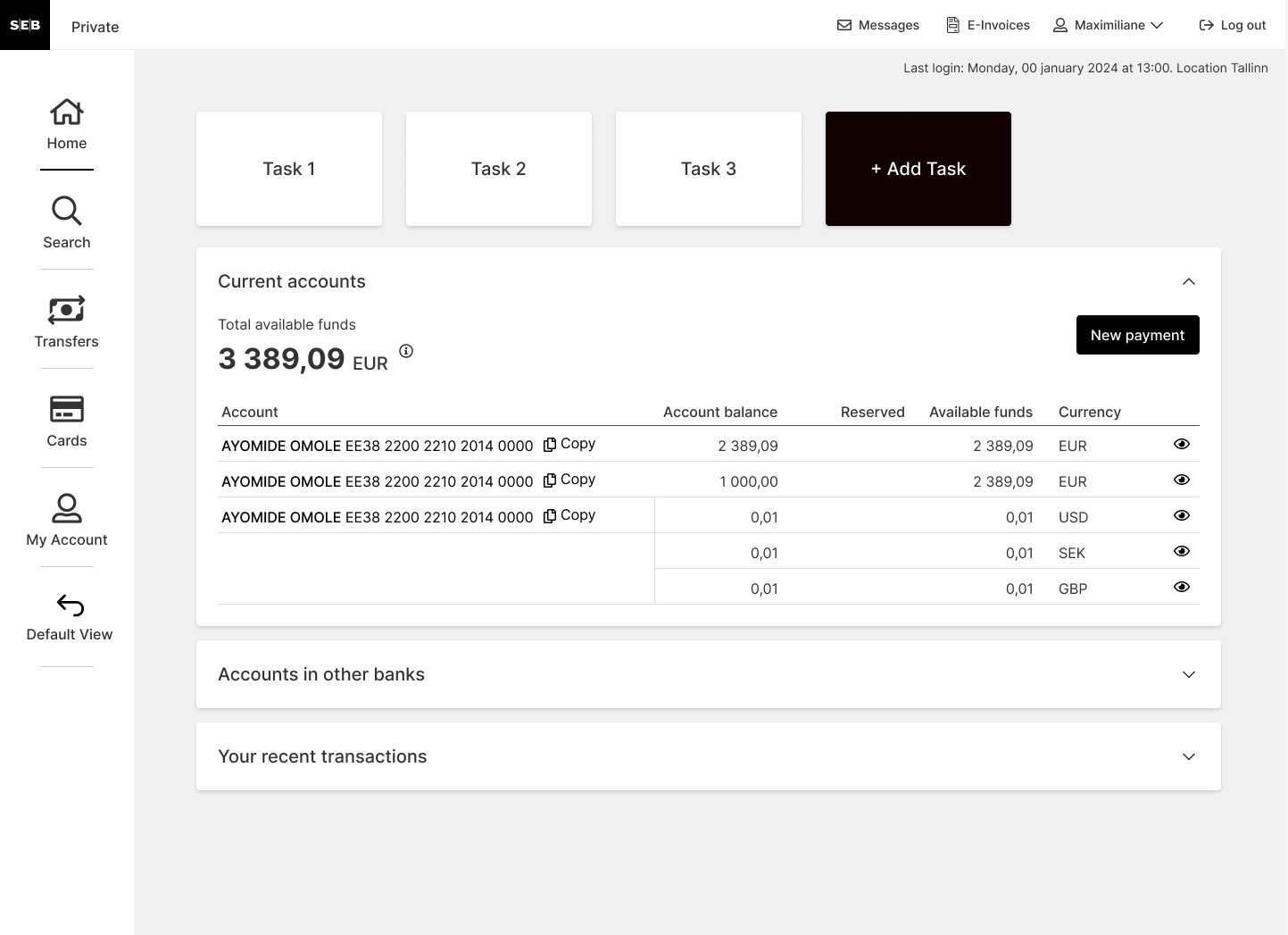Click the 1 000,00 account balance value
This screenshot has width=1288, height=935.
coord(749,481)
